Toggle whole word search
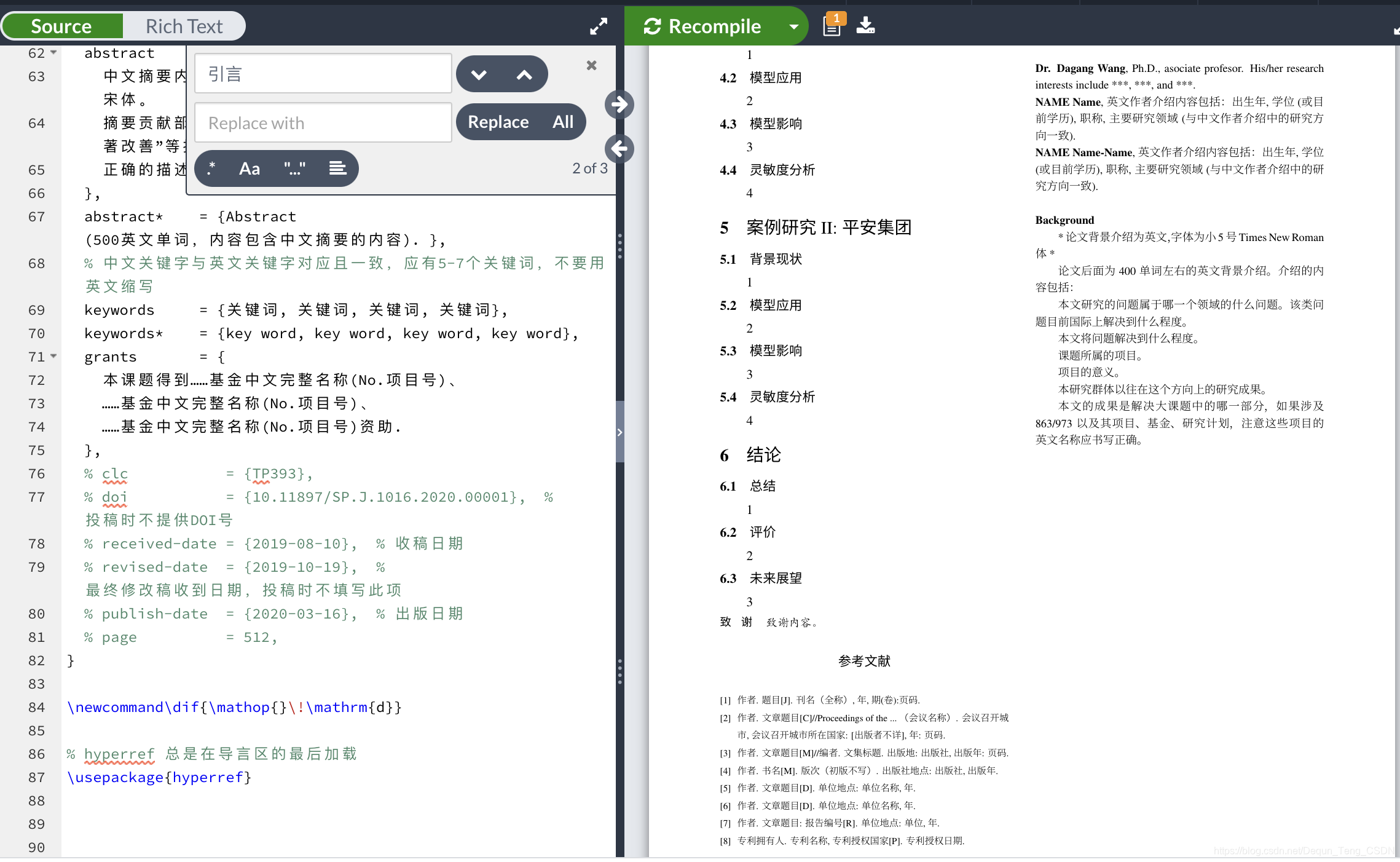This screenshot has height=862, width=1400. [294, 168]
